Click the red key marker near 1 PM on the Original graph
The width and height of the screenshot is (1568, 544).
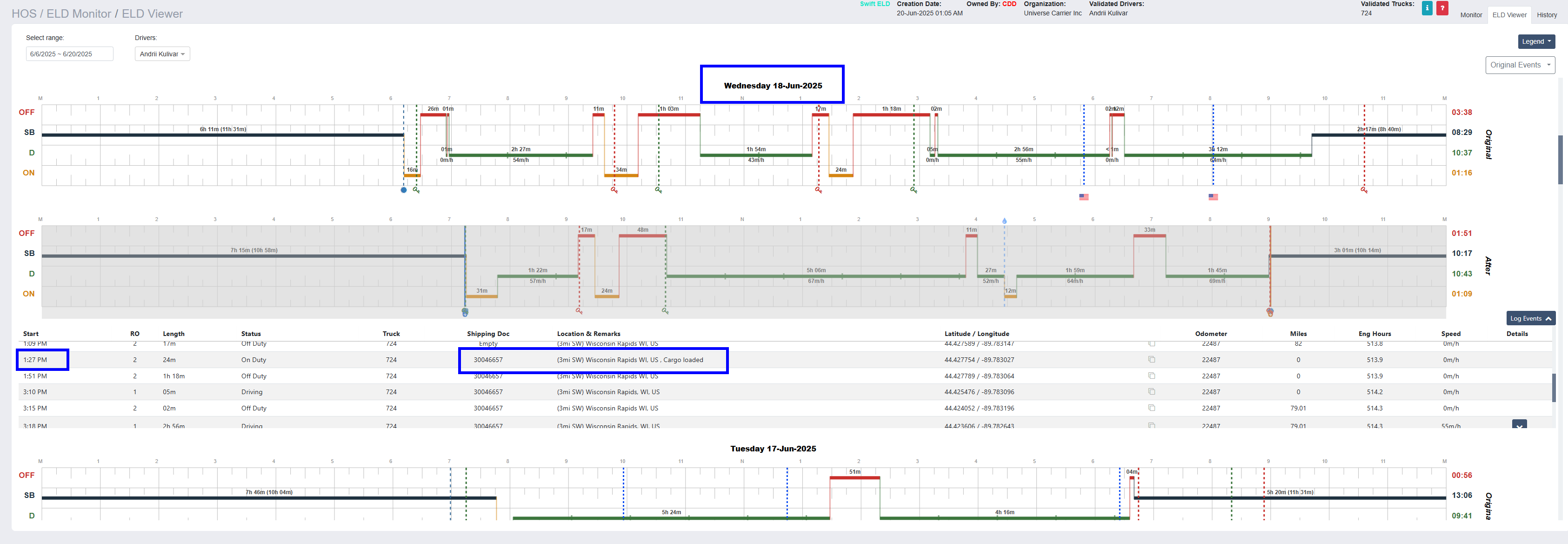[x=819, y=190]
